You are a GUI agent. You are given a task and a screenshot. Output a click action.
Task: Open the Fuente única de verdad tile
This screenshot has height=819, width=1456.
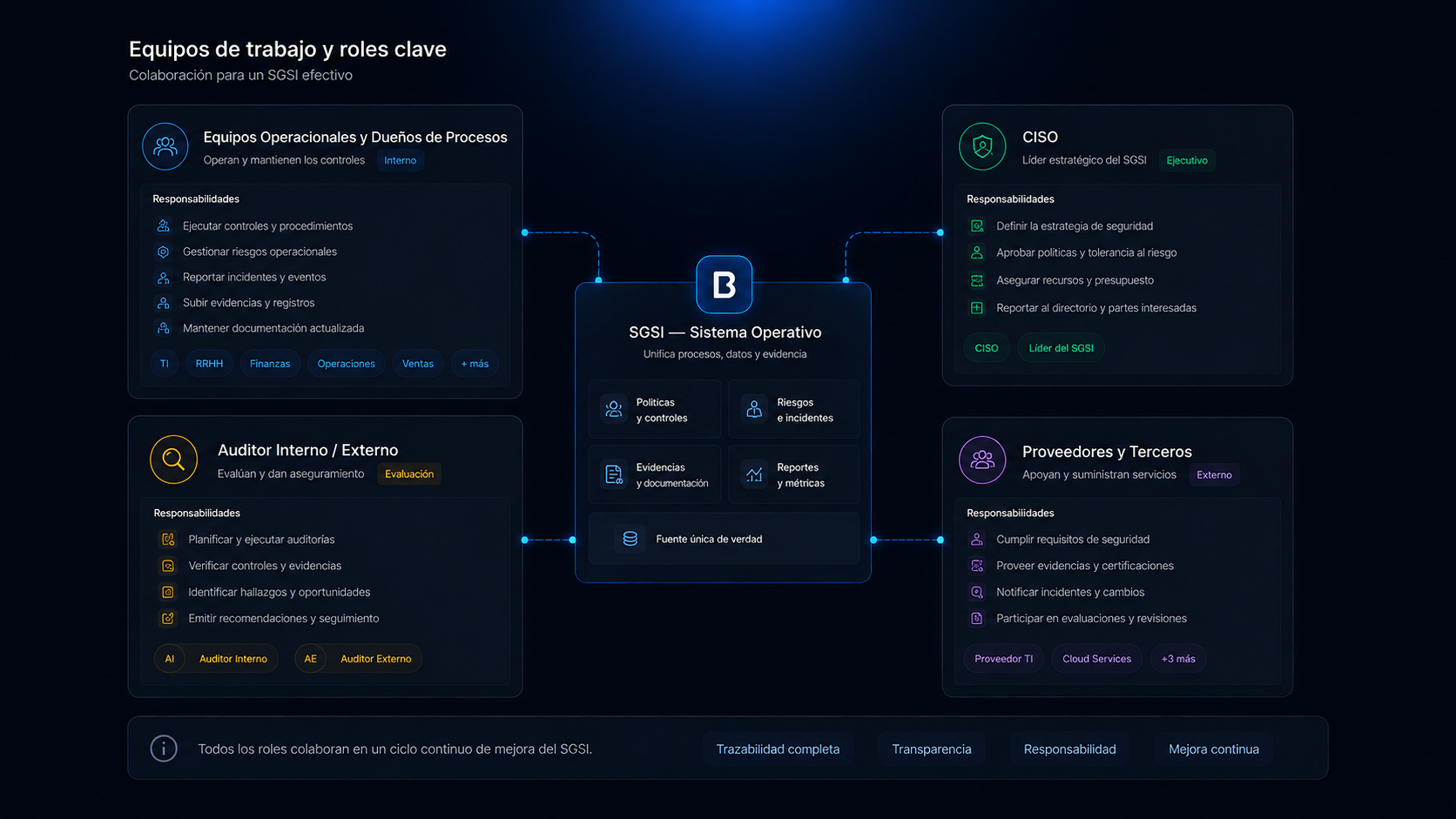(x=725, y=539)
